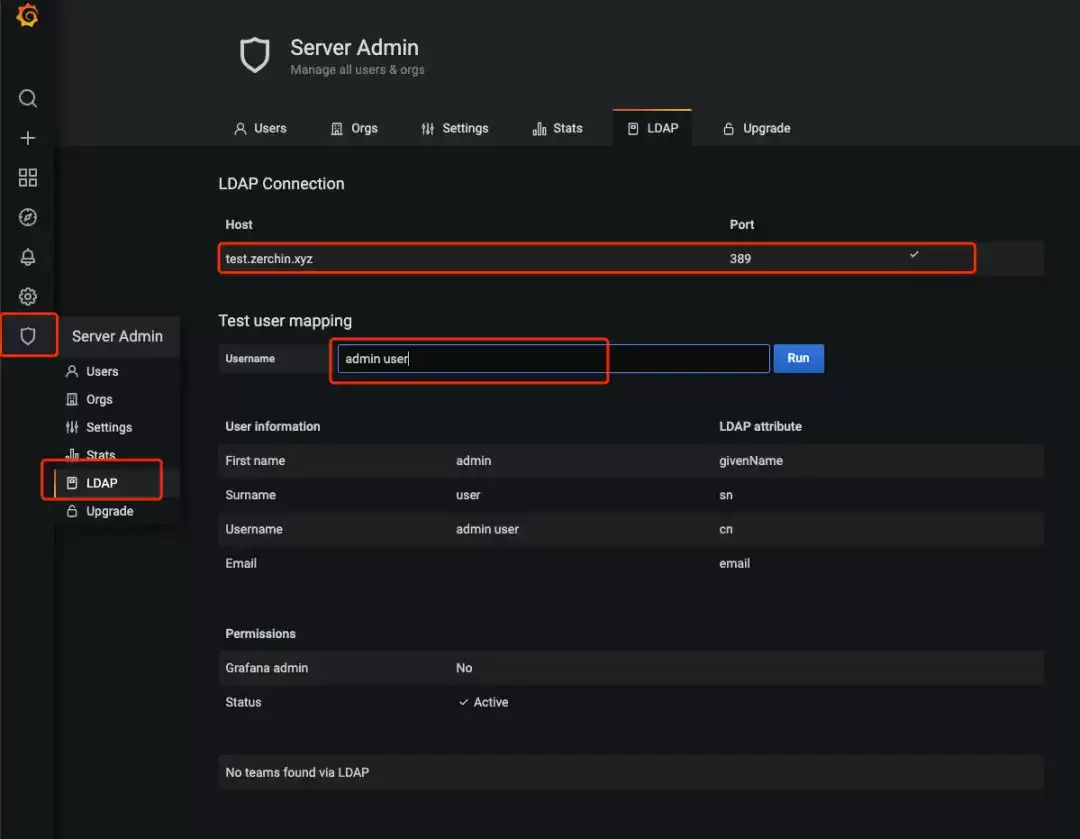The width and height of the screenshot is (1080, 839).
Task: Open the dashboards grid icon
Action: click(x=28, y=178)
